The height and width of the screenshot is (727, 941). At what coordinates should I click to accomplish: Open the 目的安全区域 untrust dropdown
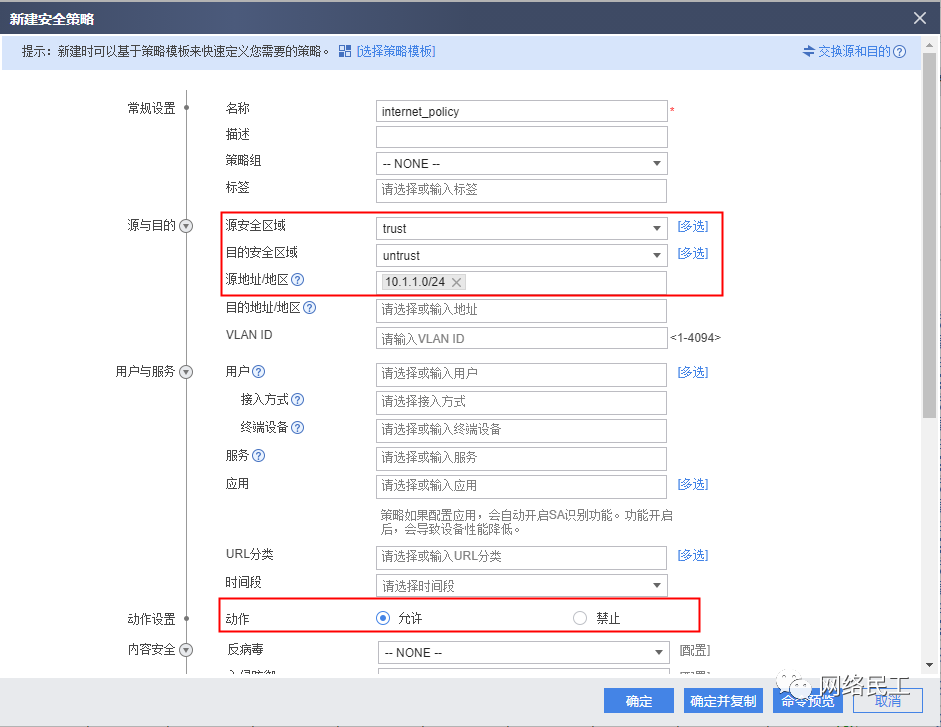522,255
